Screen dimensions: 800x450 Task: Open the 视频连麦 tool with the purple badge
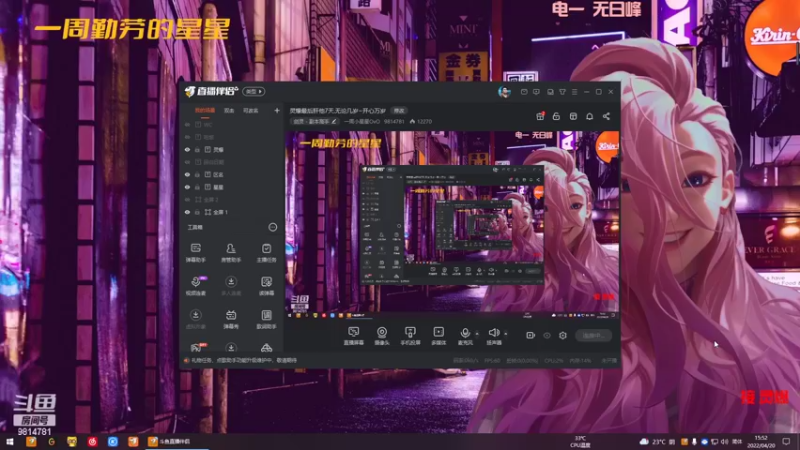(x=195, y=286)
